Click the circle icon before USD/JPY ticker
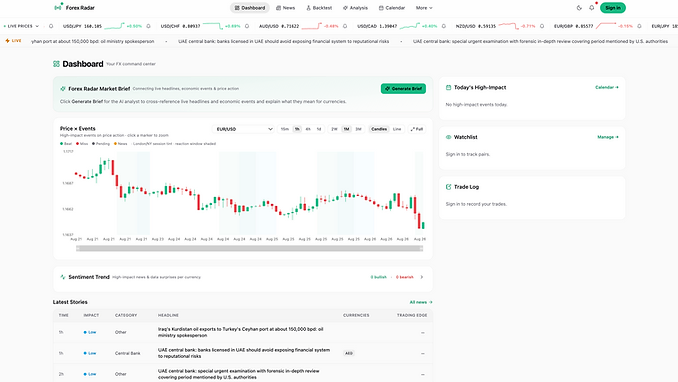 click(x=51, y=26)
